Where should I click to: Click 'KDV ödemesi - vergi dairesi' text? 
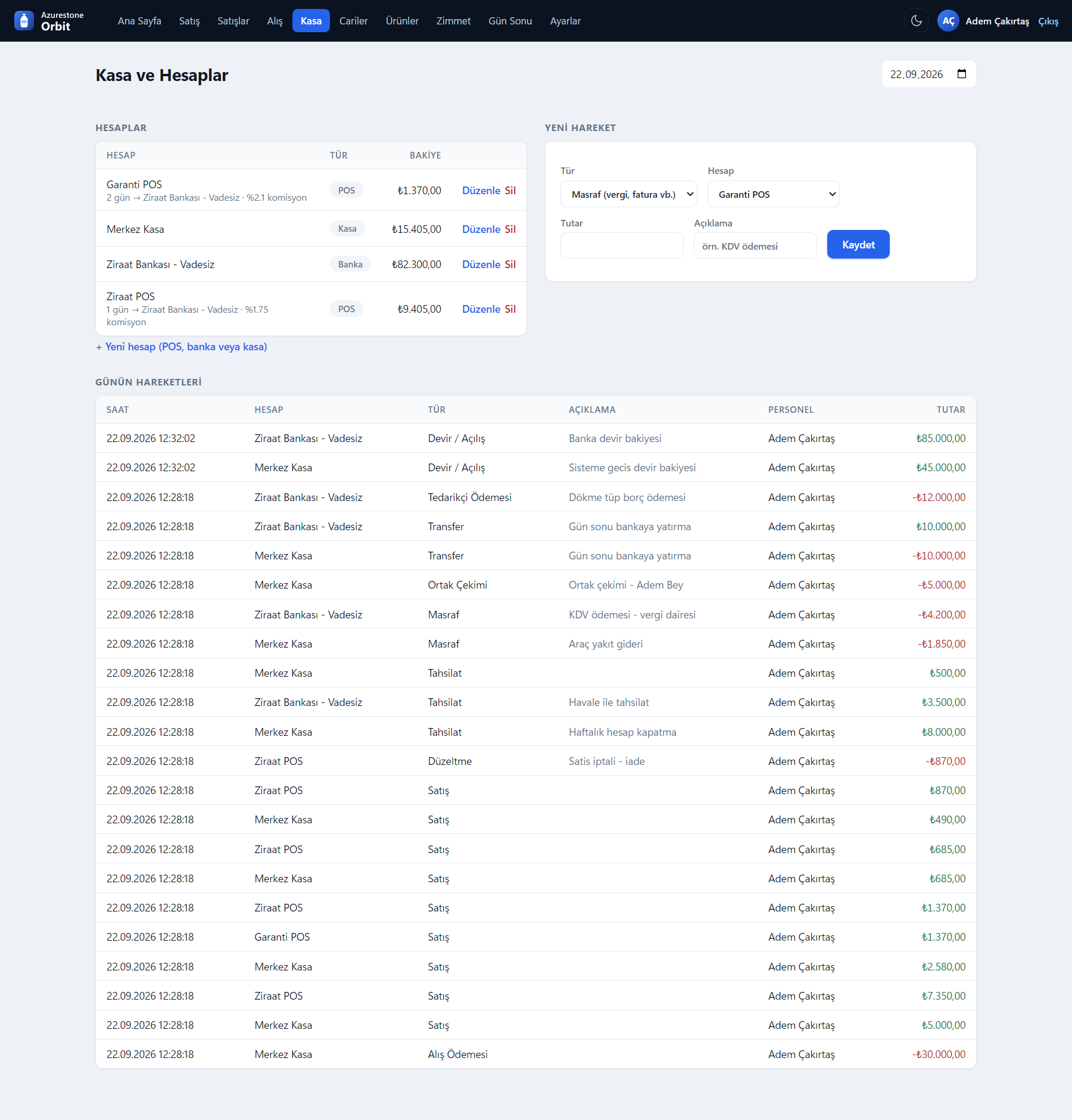tap(632, 615)
